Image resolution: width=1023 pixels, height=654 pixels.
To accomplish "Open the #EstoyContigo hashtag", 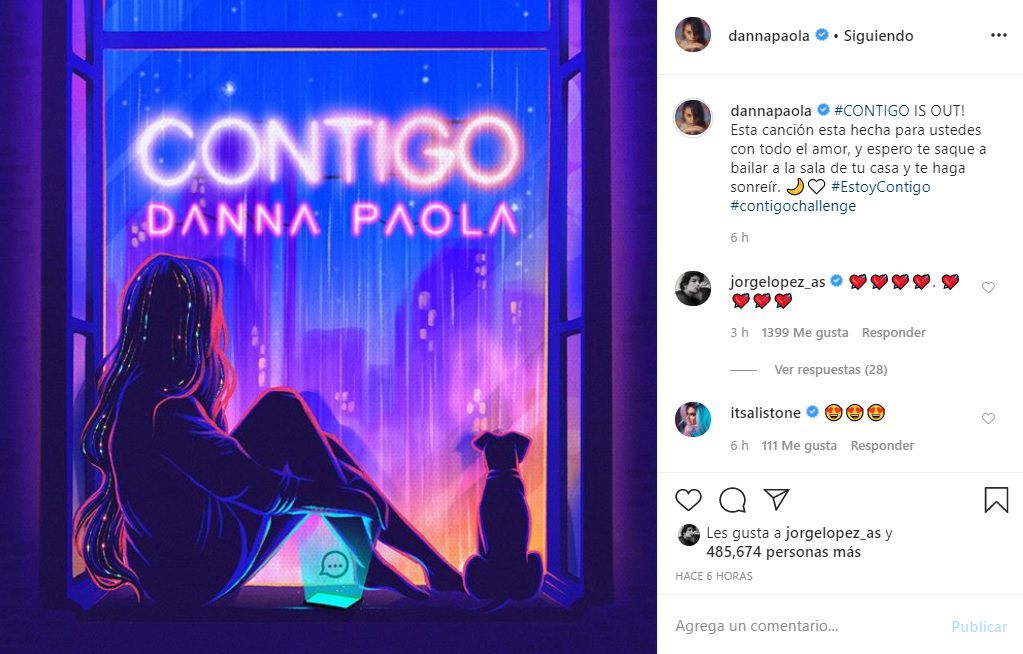I will (x=881, y=187).
